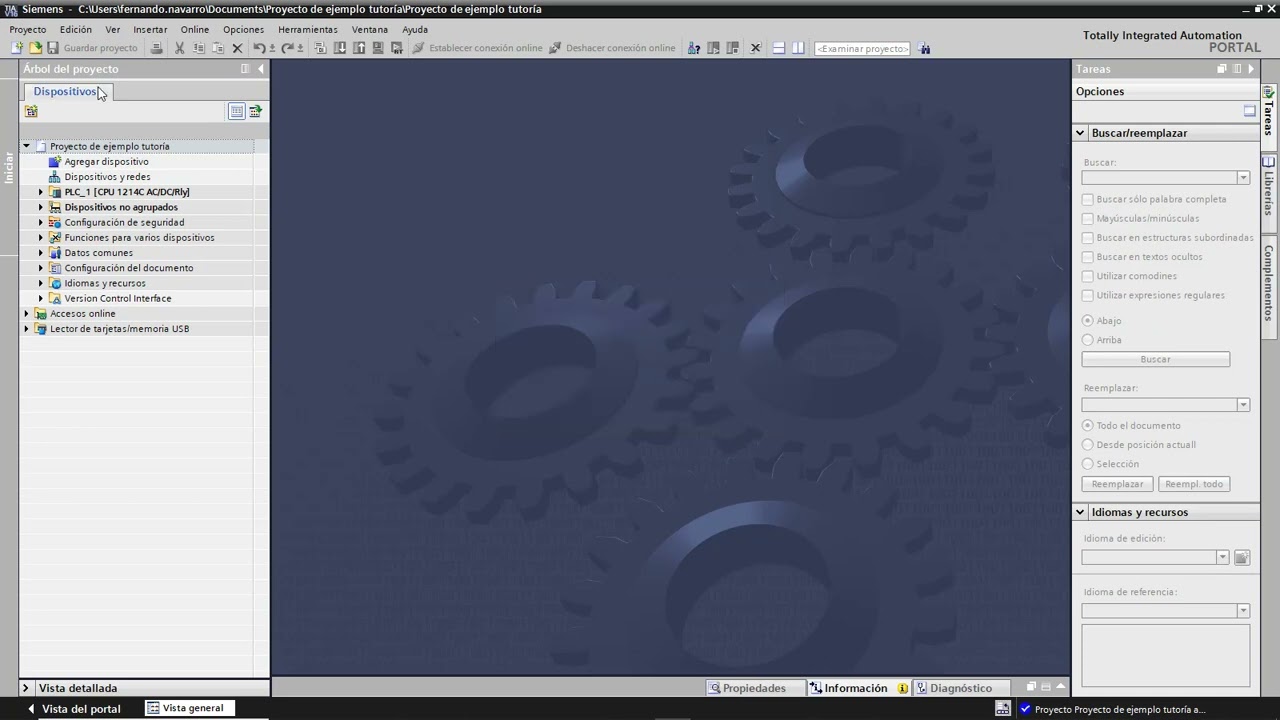Collapse project tree with arrow icon
This screenshot has width=1280, height=720.
pyautogui.click(x=261, y=69)
